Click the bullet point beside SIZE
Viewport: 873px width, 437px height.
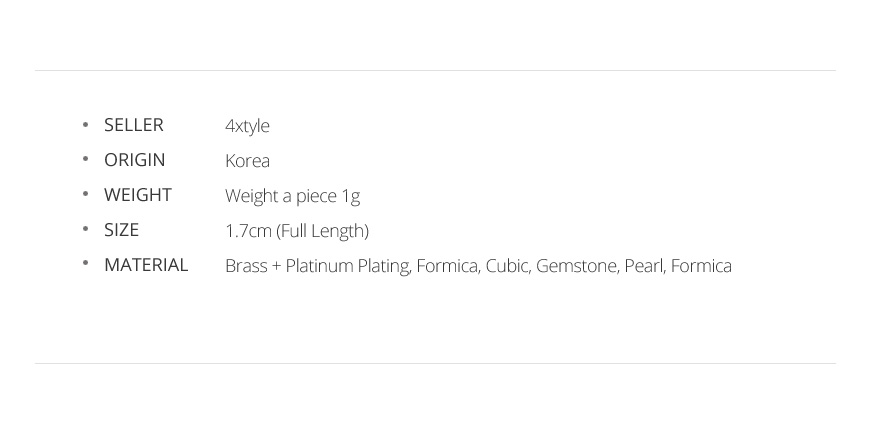[x=86, y=230]
